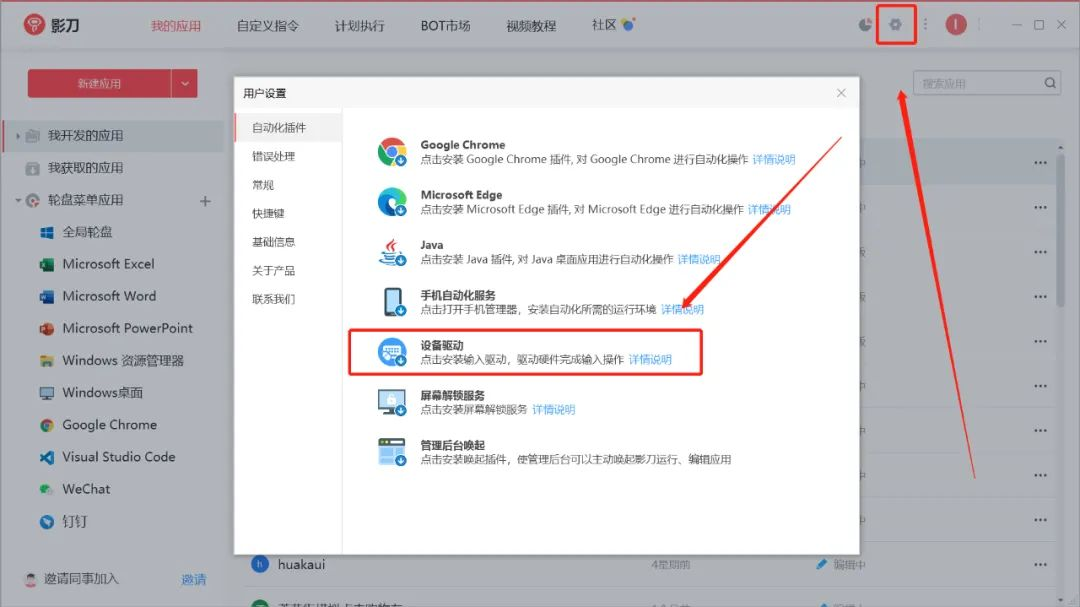Viewport: 1080px width, 607px height.
Task: Click the theme moon icon in title bar
Action: (865, 25)
